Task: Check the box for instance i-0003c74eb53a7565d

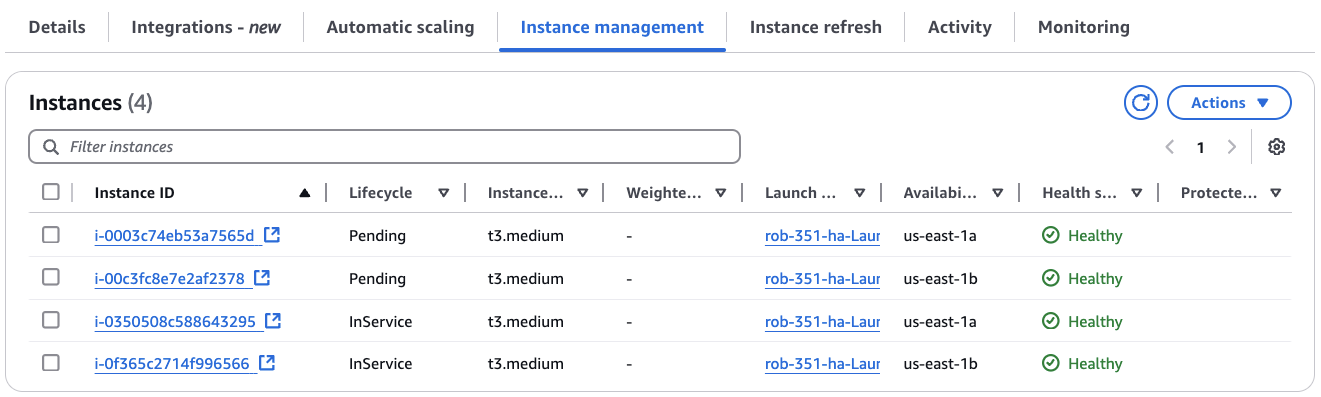Action: 51,235
